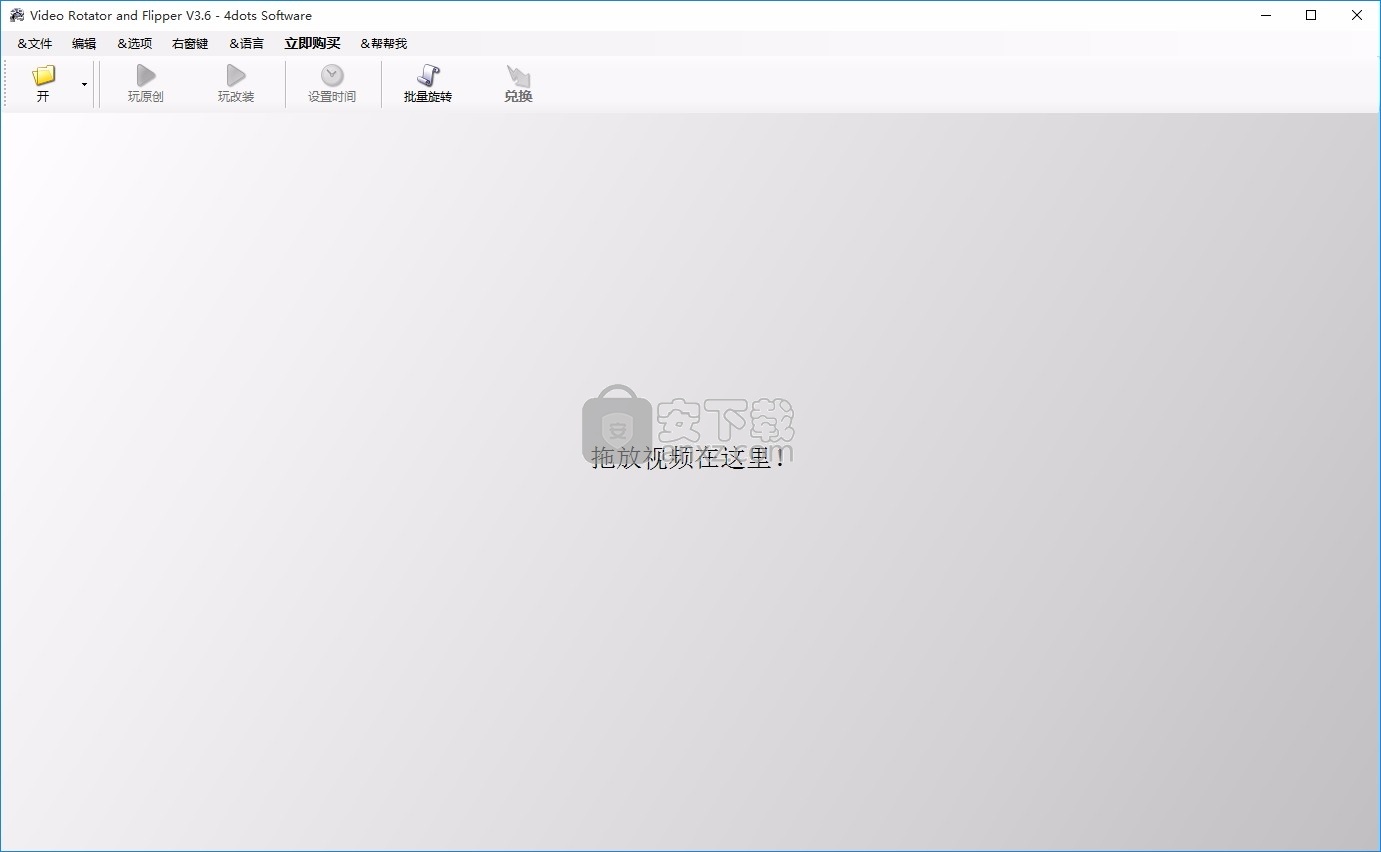The width and height of the screenshot is (1381, 852).
Task: Close the Video Rotator and Flipper window
Action: [1357, 15]
